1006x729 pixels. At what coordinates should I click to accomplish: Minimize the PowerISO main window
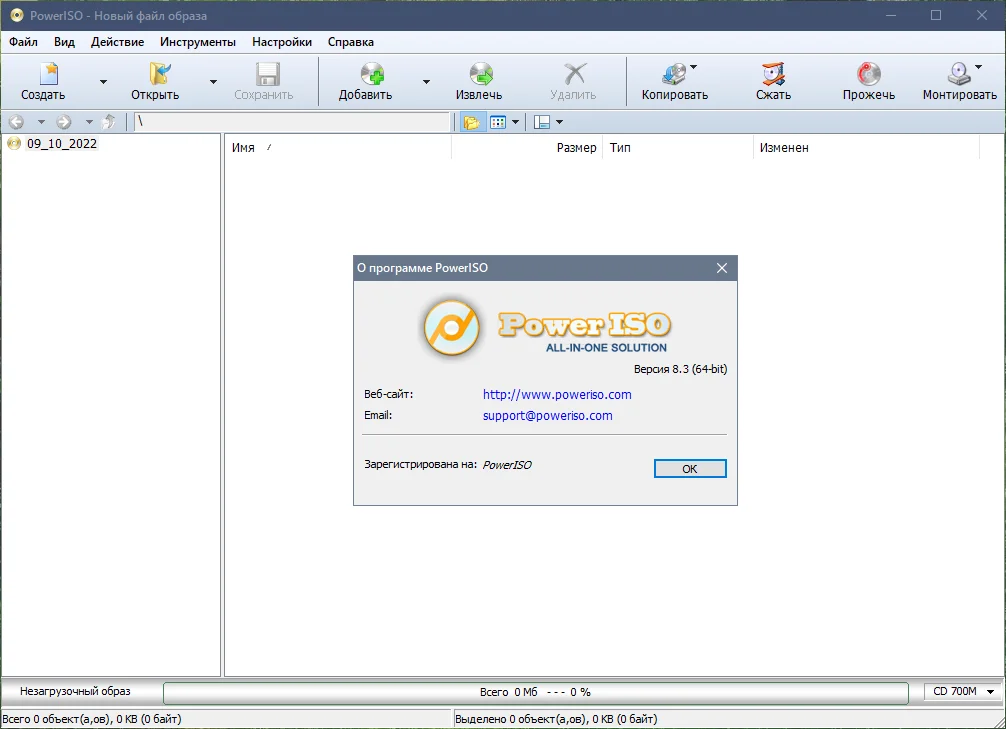(891, 15)
